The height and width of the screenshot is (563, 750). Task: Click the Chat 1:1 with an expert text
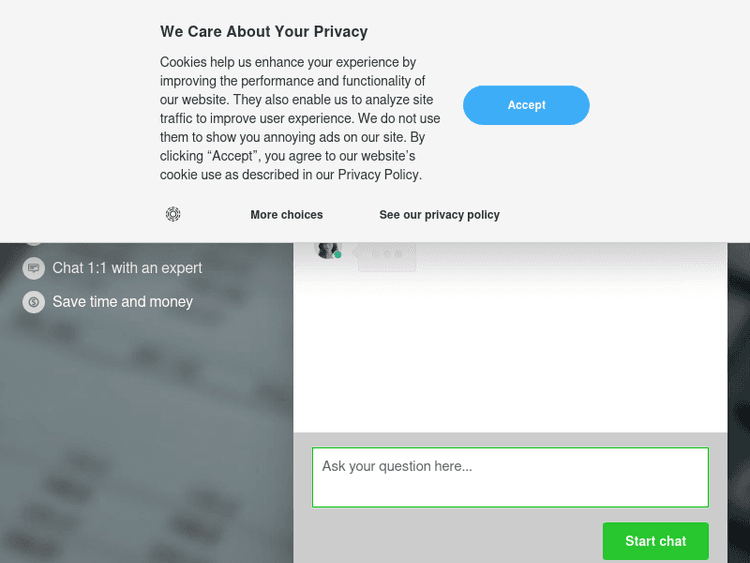(x=127, y=268)
